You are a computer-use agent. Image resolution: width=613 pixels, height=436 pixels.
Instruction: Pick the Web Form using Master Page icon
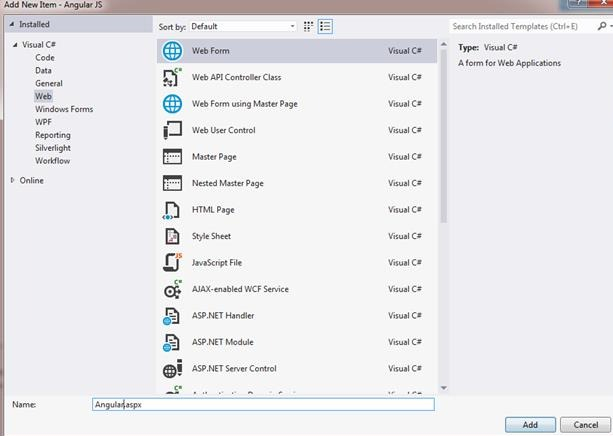(x=172, y=104)
